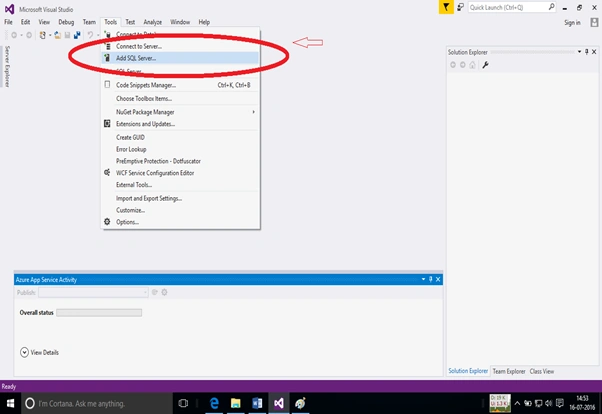Screen dimensions: 602x414
Task: Open the Publish combo box
Action: point(93,293)
